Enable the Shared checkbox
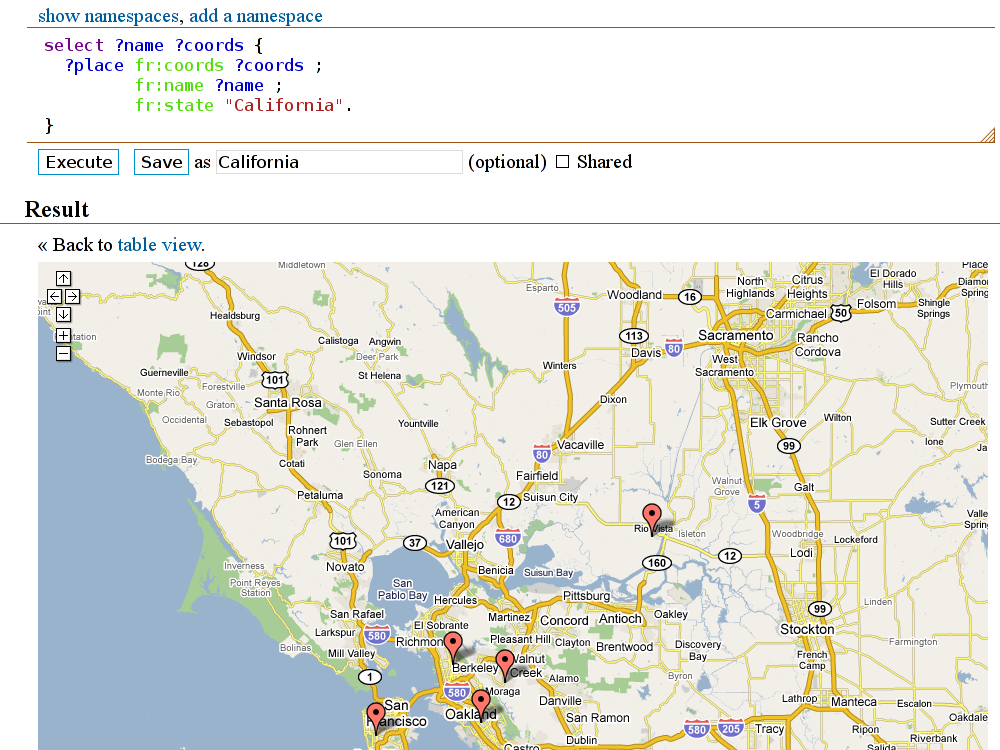This screenshot has height=750, width=1000. click(562, 162)
